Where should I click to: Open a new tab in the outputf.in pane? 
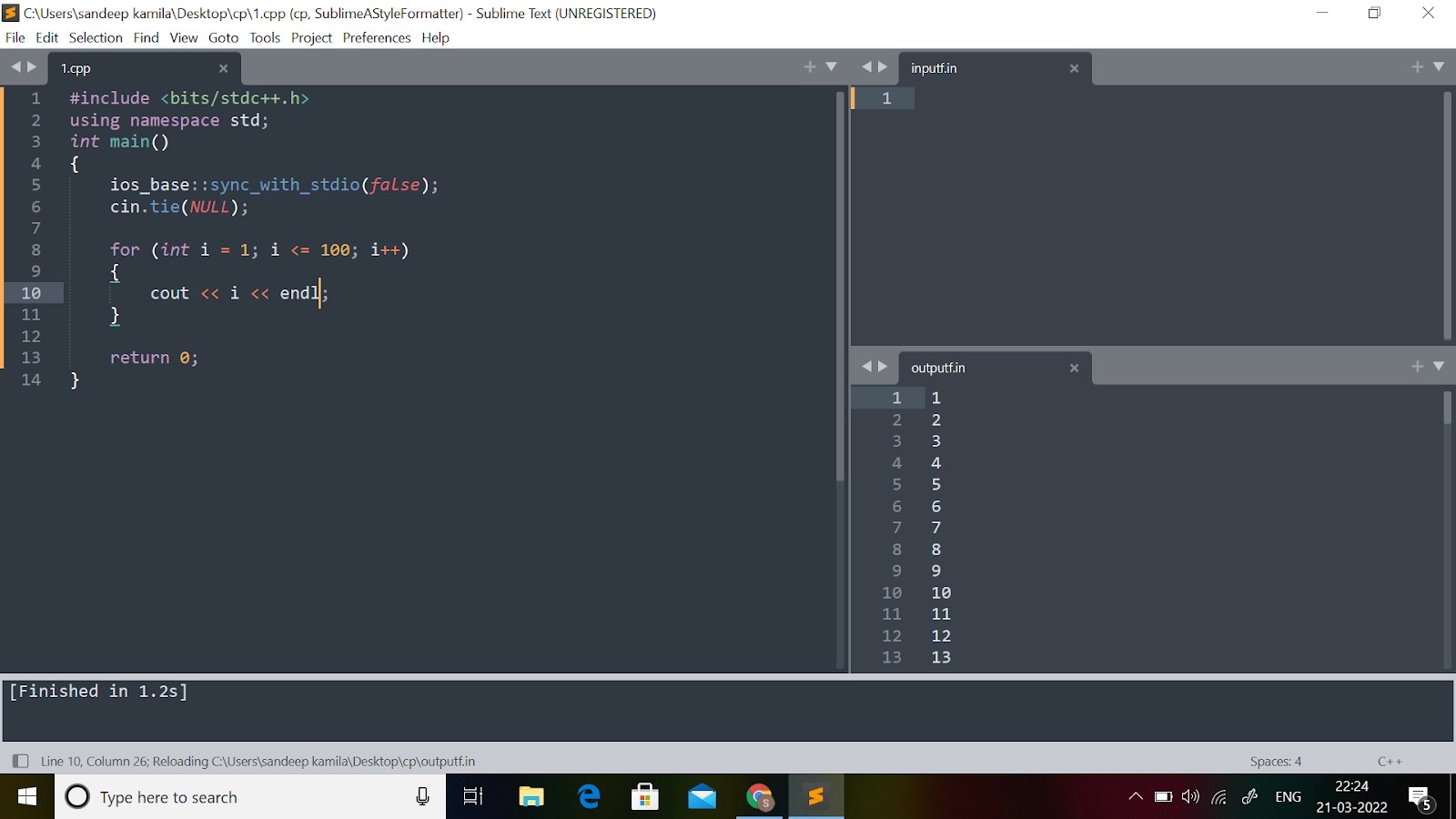1416,367
